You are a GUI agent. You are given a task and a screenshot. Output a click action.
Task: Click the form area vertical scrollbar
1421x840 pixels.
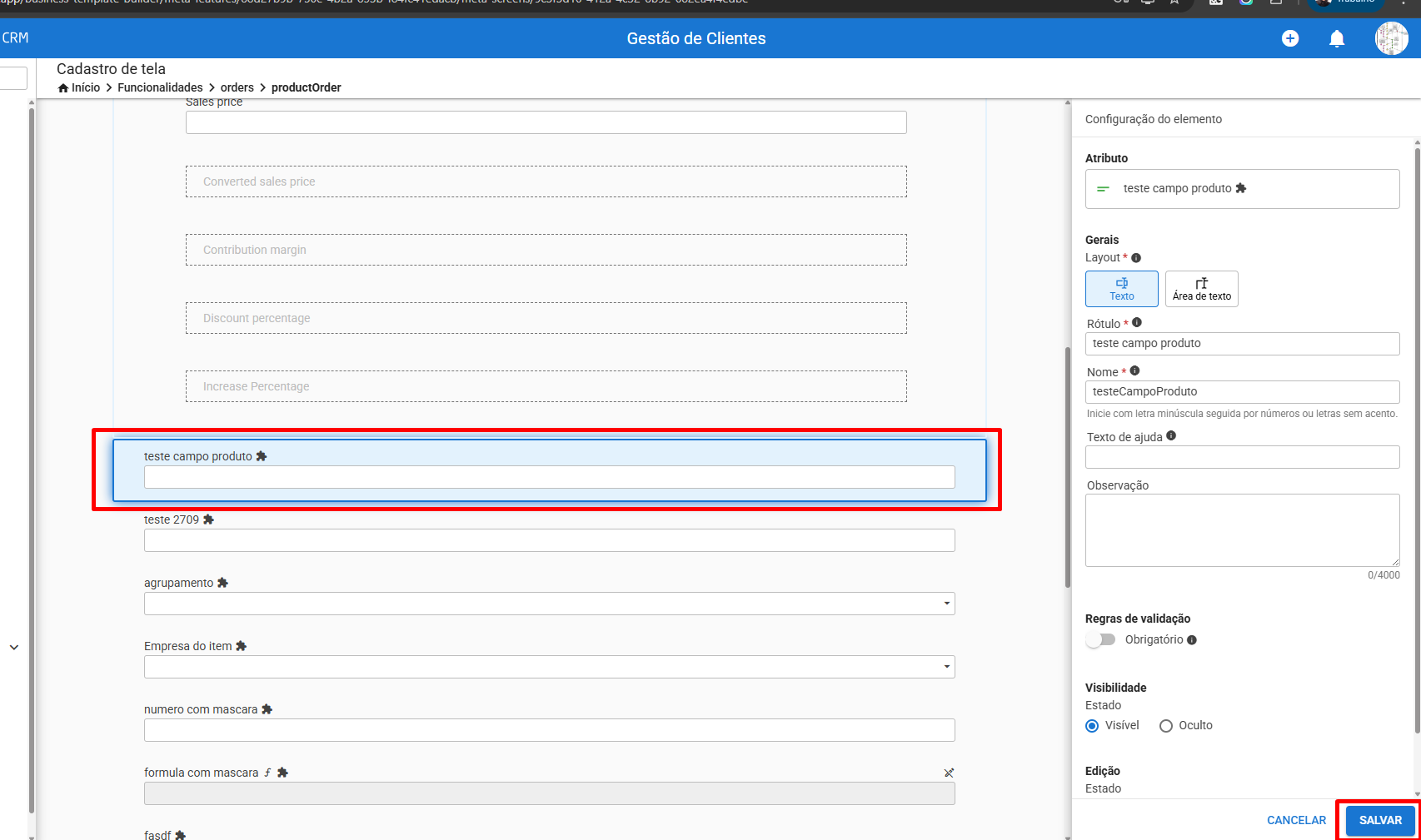(x=1068, y=467)
